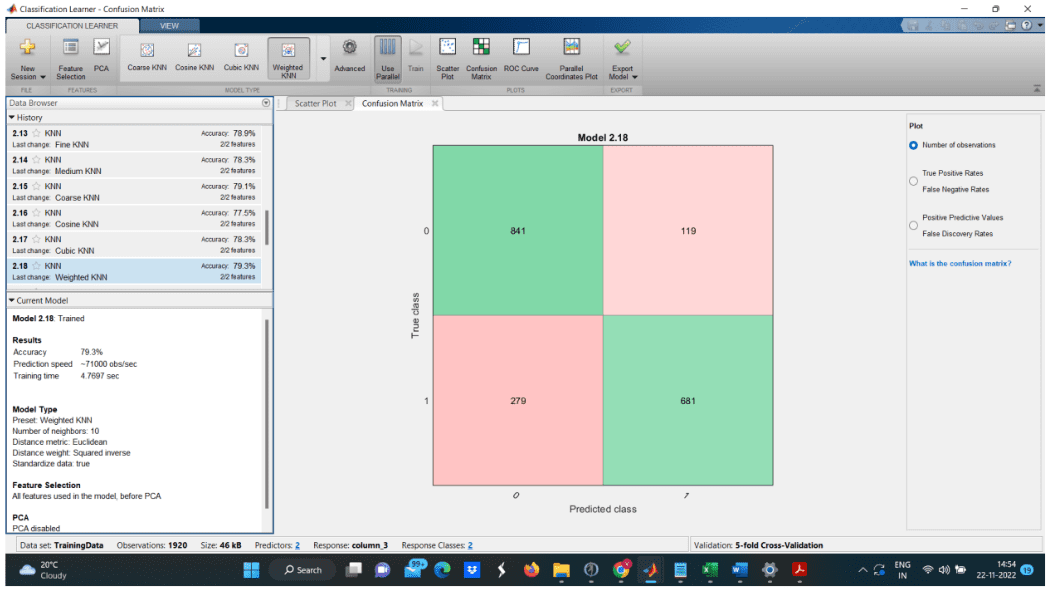Open the Help question mark icon

1026,25
